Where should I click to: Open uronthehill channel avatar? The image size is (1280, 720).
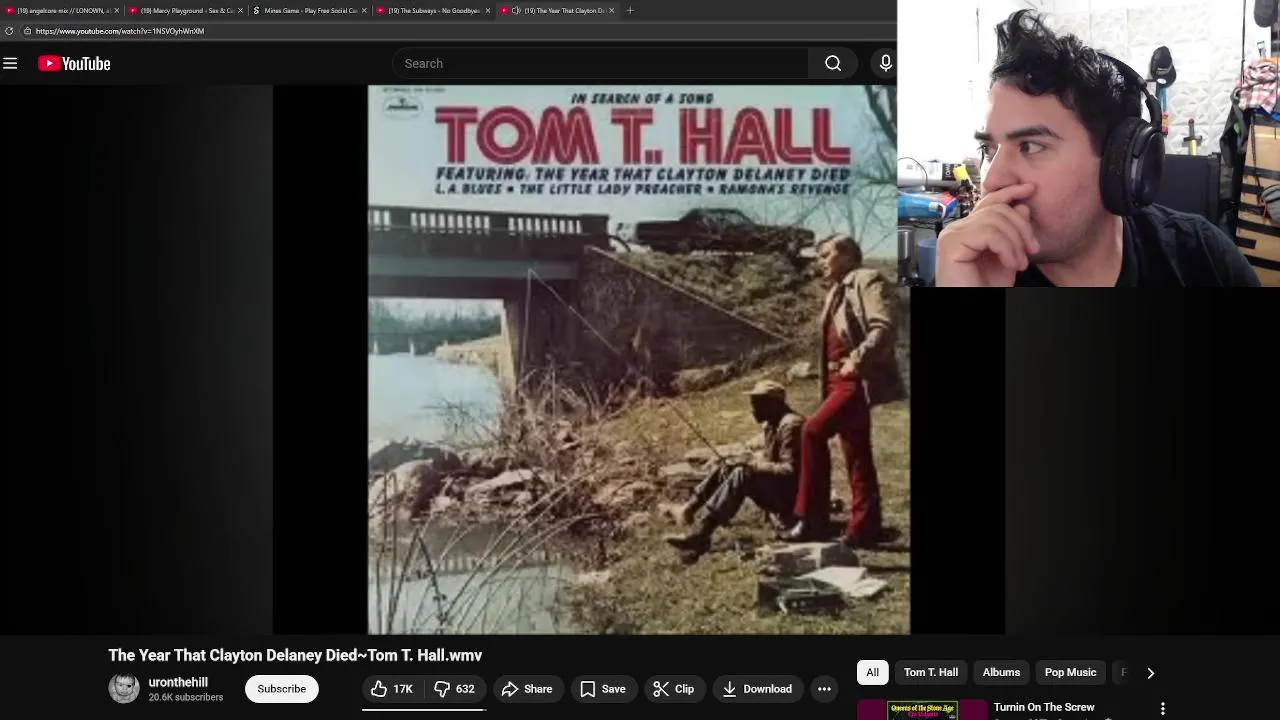click(124, 688)
